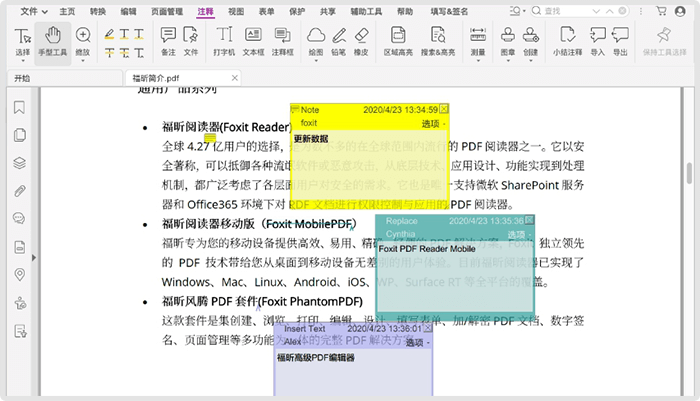
Task: Expand the 创建 dropdown arrow
Action: 530,61
